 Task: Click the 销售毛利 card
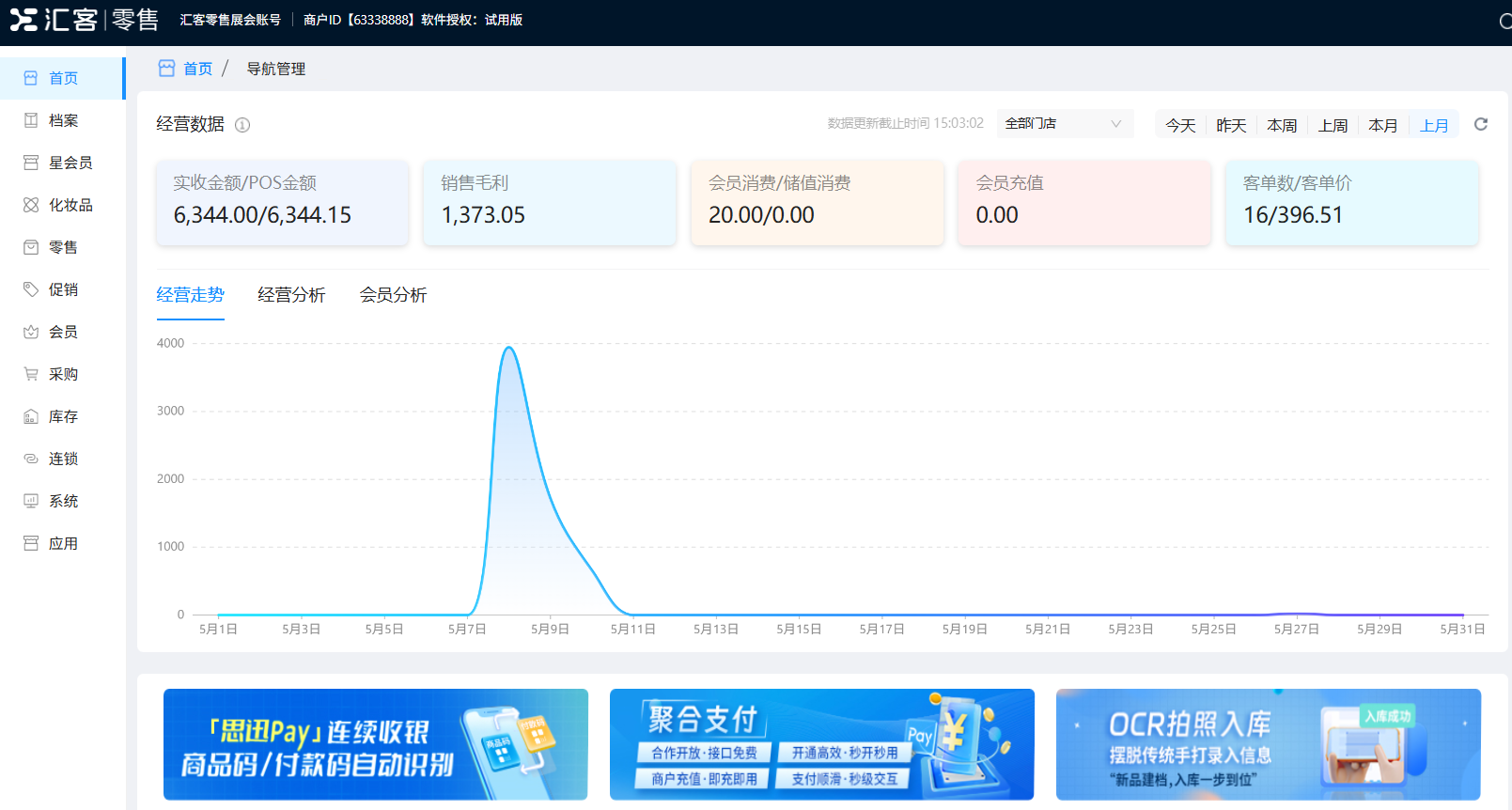pyautogui.click(x=550, y=203)
